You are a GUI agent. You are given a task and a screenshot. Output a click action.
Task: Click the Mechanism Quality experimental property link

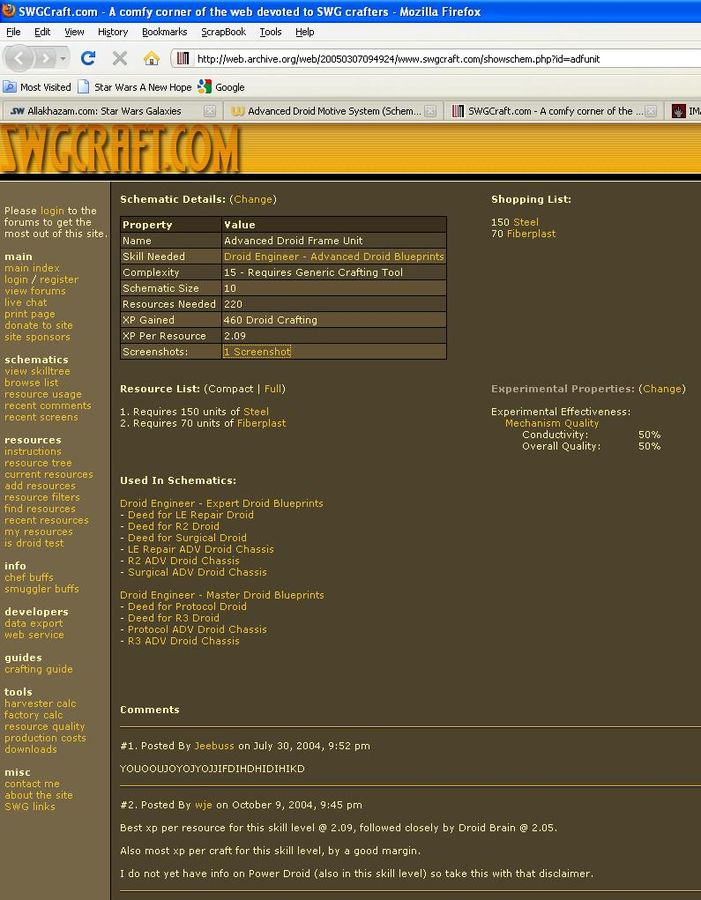tap(552, 424)
